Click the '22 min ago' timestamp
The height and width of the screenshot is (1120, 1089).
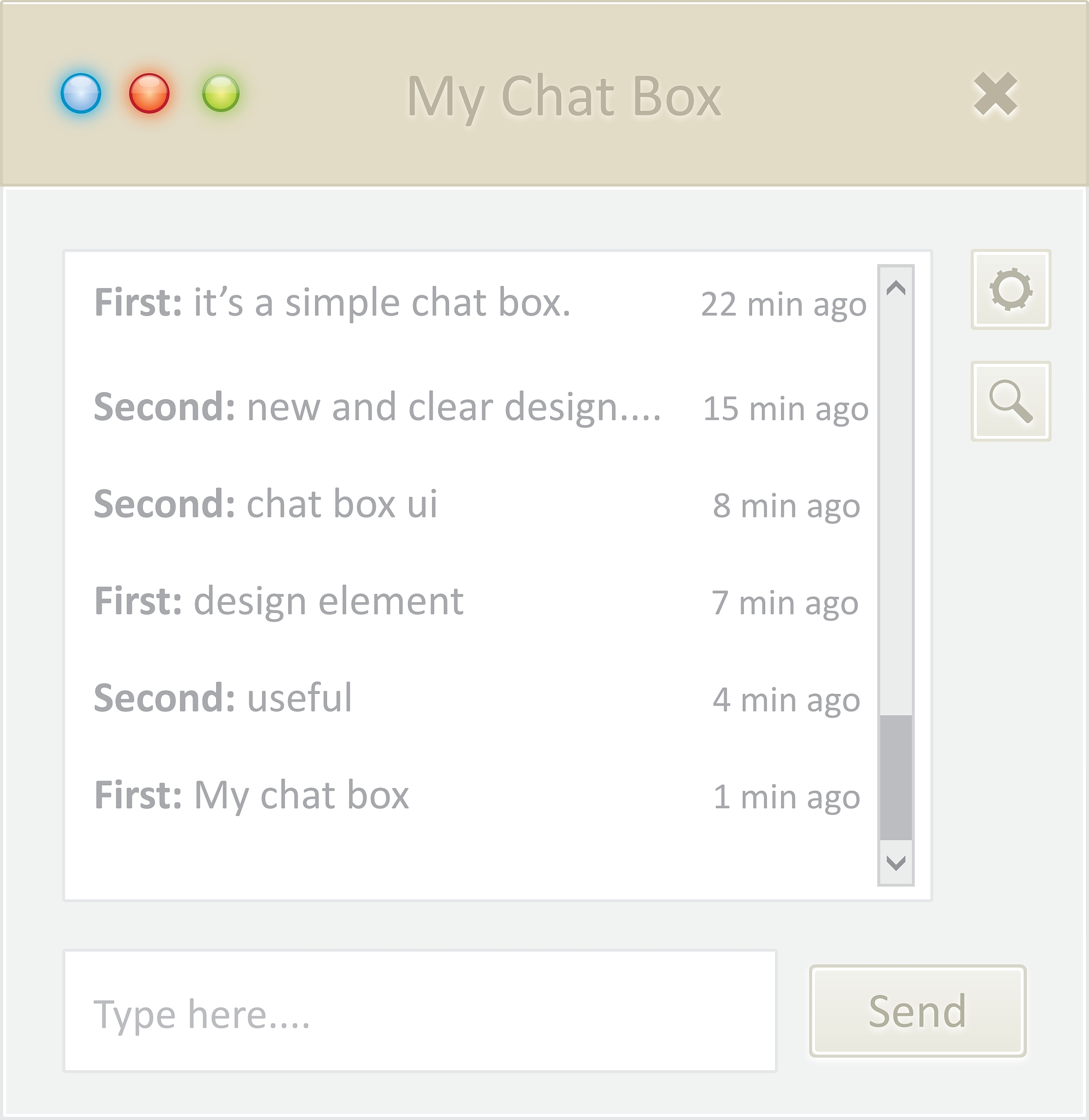[784, 304]
